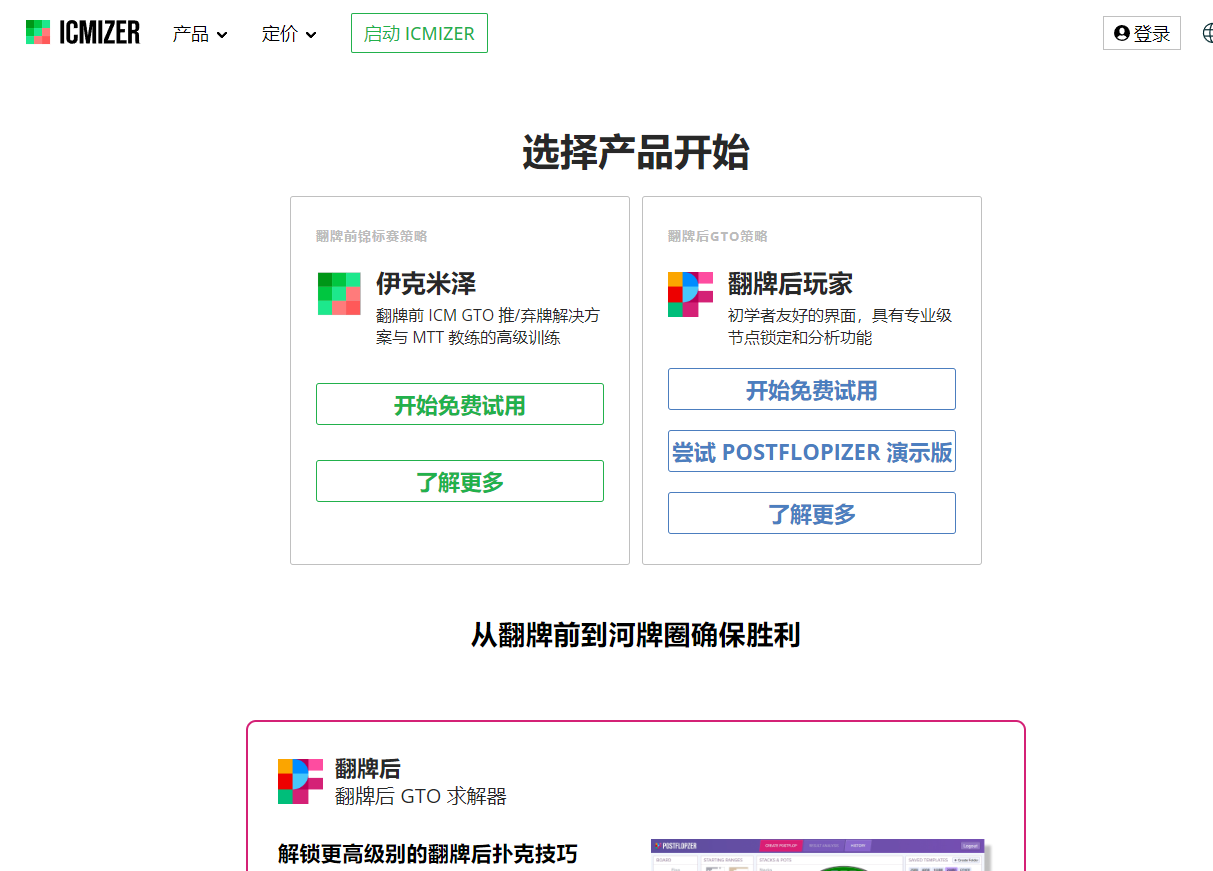Click the 翻牌后 GTO 求解器 section icon
Viewport: 1213px width, 871px height.
(x=300, y=781)
